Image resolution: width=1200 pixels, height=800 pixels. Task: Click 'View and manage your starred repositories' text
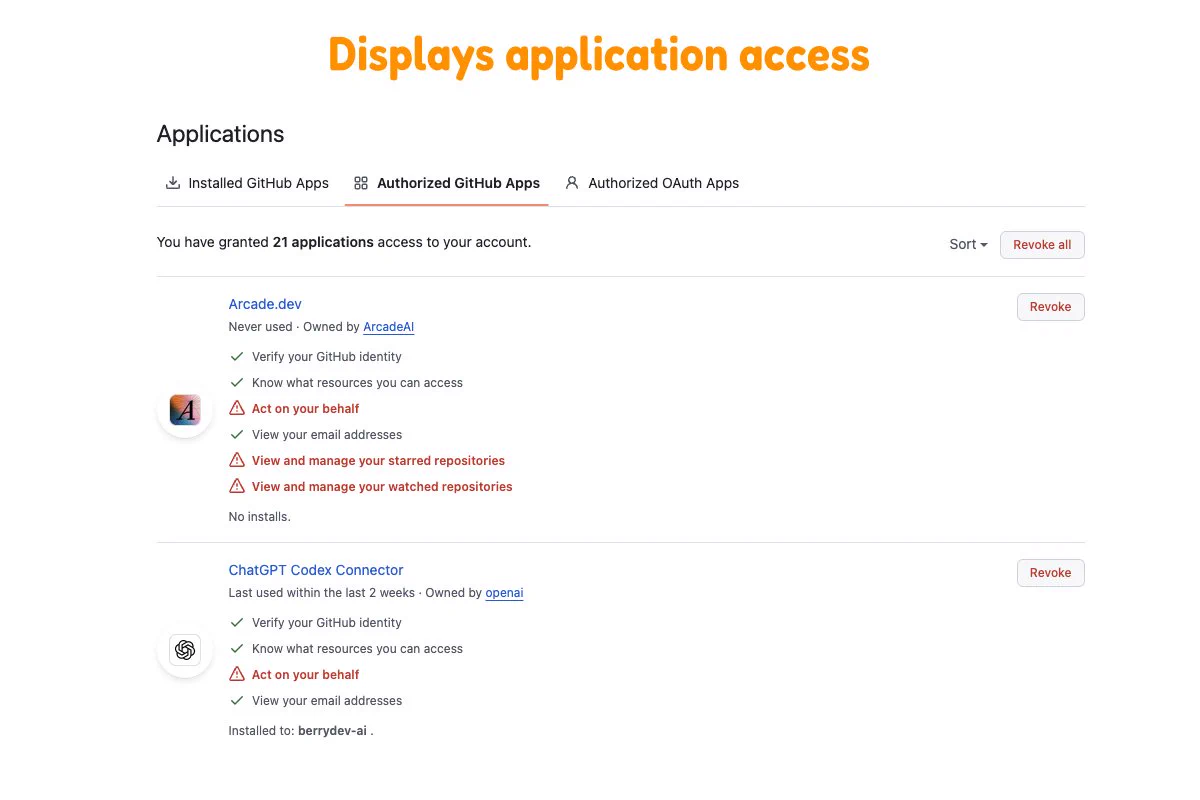(378, 461)
